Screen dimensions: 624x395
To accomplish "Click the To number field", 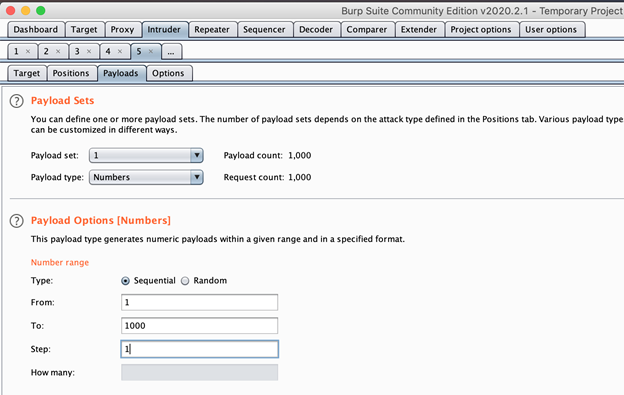I will point(199,326).
